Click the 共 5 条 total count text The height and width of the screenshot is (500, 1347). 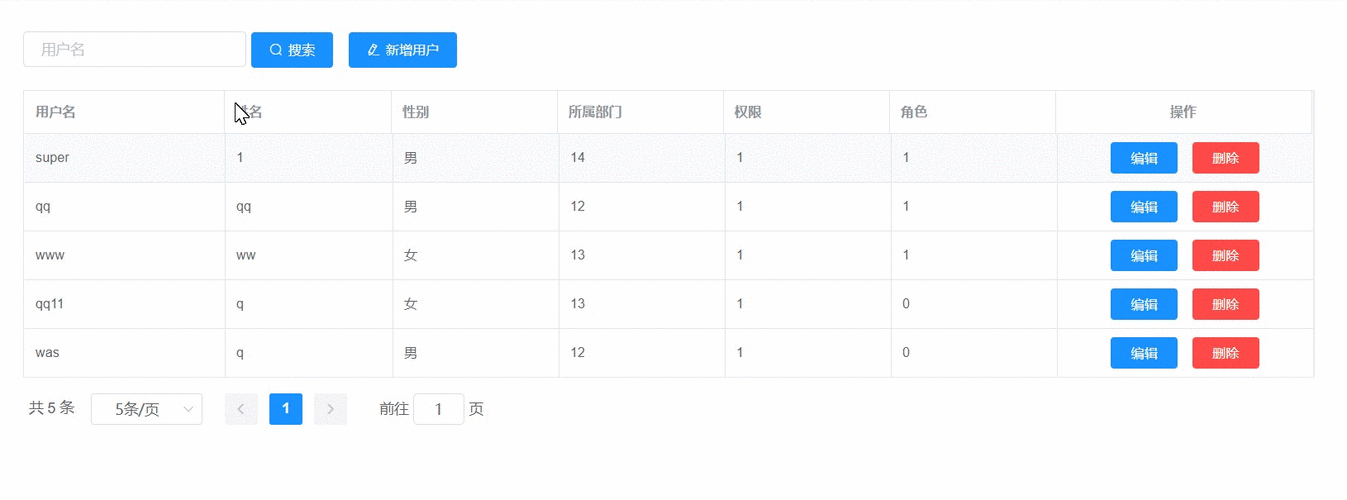(52, 408)
